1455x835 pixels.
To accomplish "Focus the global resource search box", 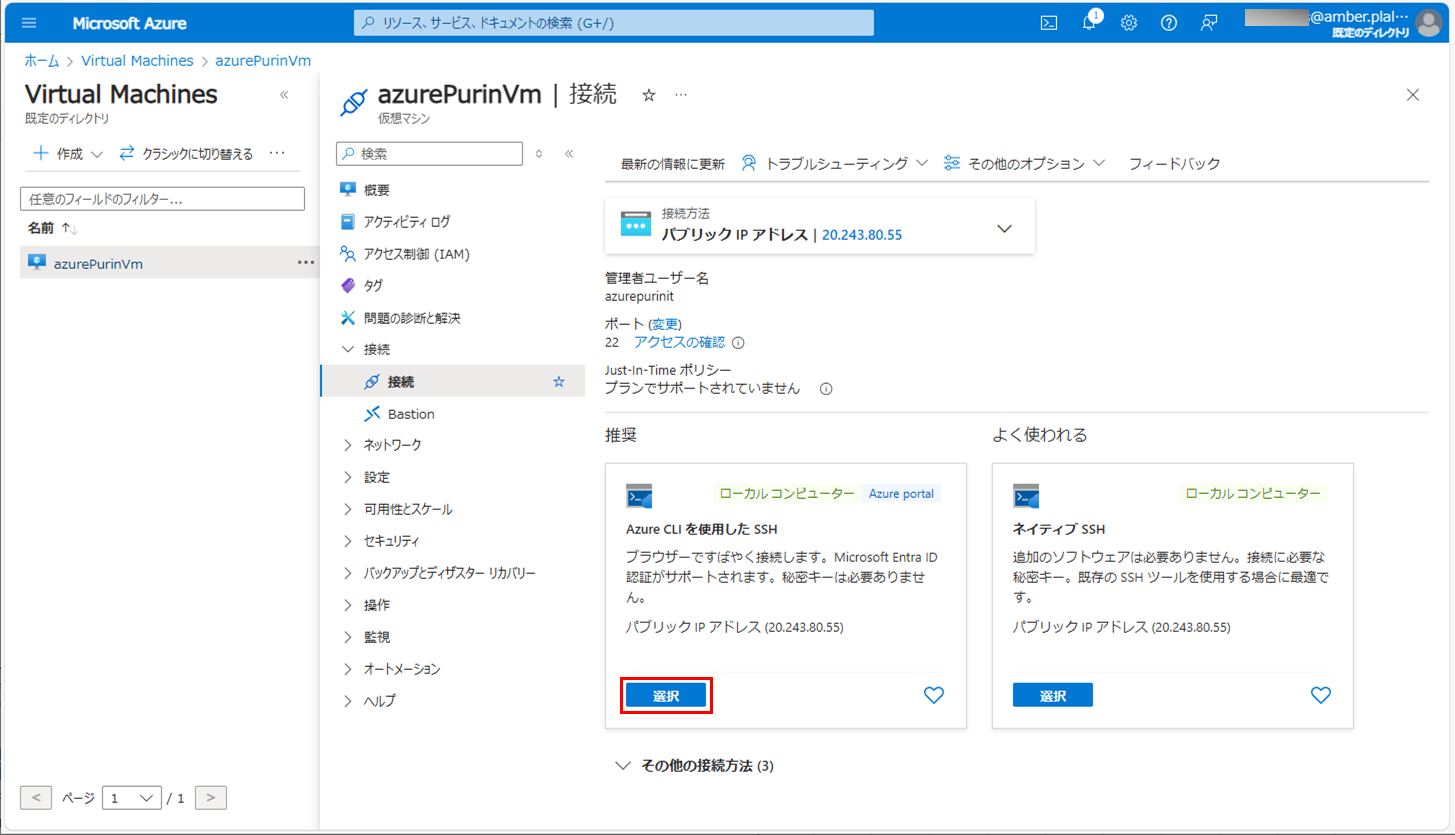I will [613, 22].
